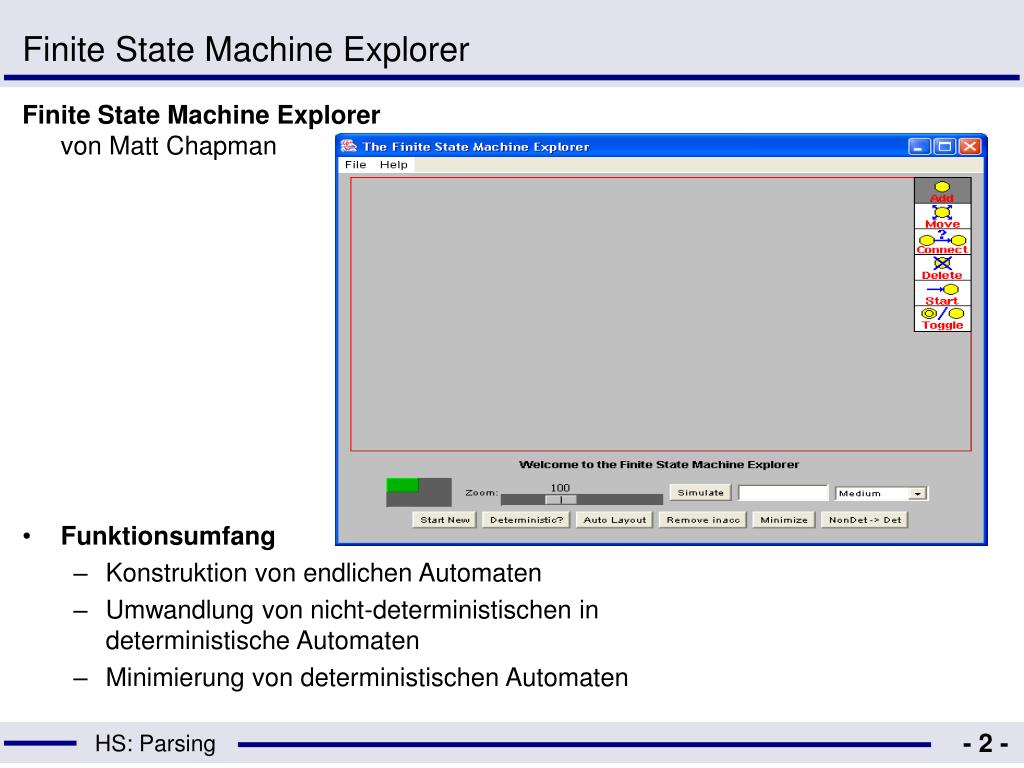The width and height of the screenshot is (1024, 768).
Task: Select the Start state tool
Action: pyautogui.click(x=942, y=293)
